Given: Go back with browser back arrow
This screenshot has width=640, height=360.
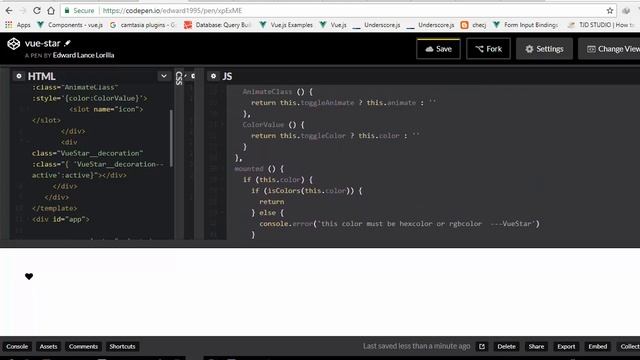Looking at the screenshot, I should [9, 11].
